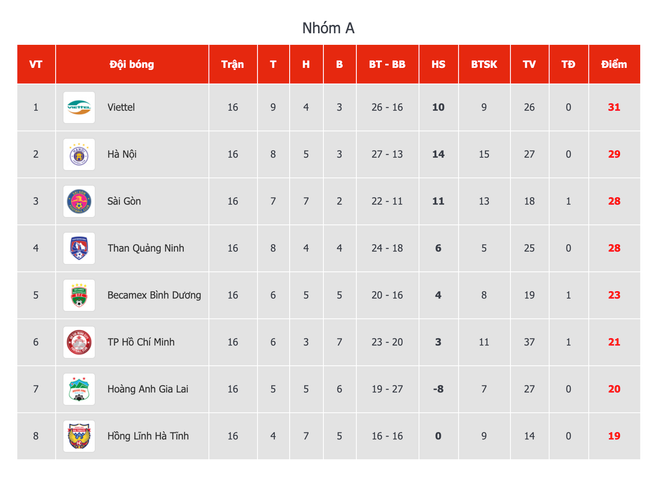Click Hoàng Anh Gia Lai team name
The image size is (660, 481).
click(147, 389)
